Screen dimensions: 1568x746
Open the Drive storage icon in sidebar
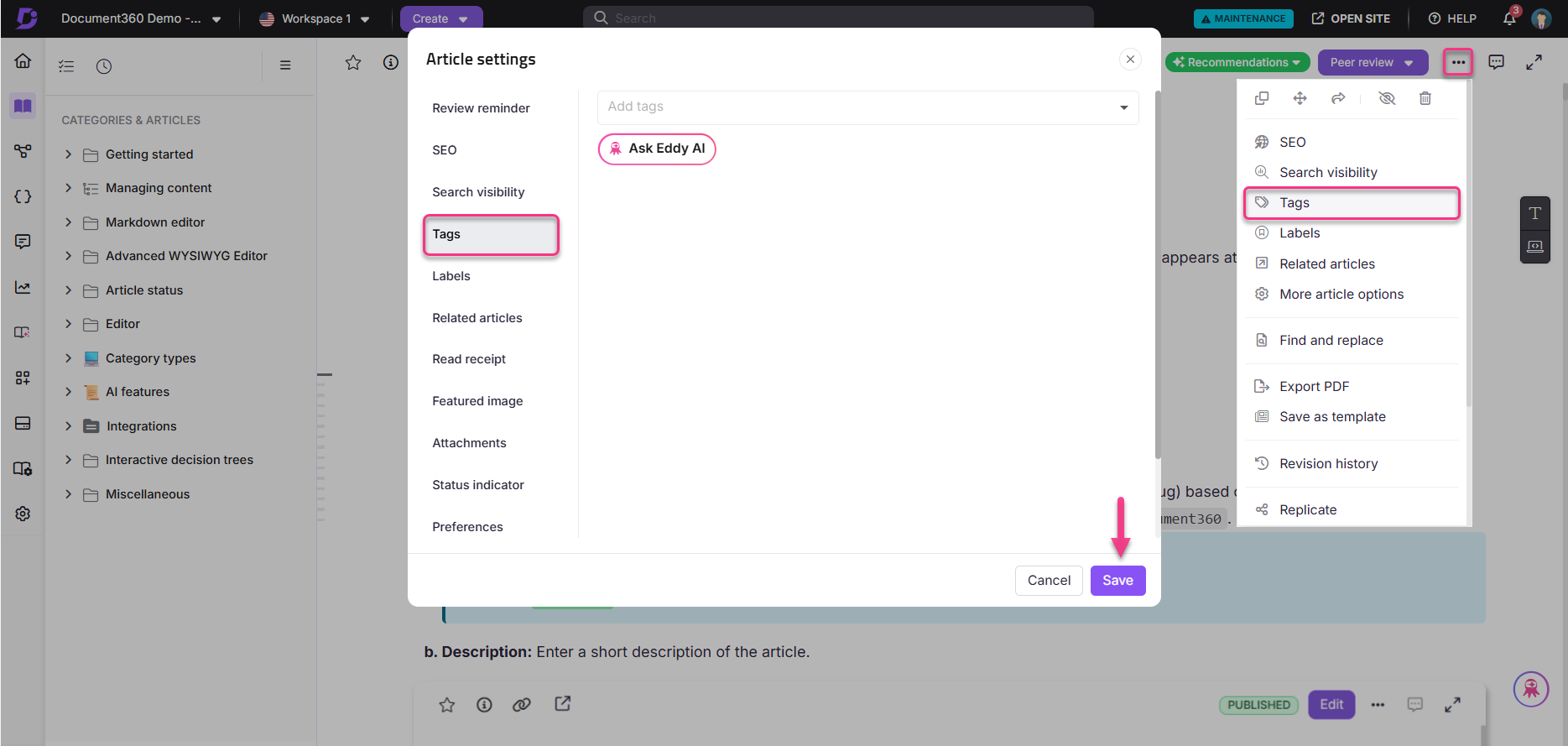pos(23,423)
